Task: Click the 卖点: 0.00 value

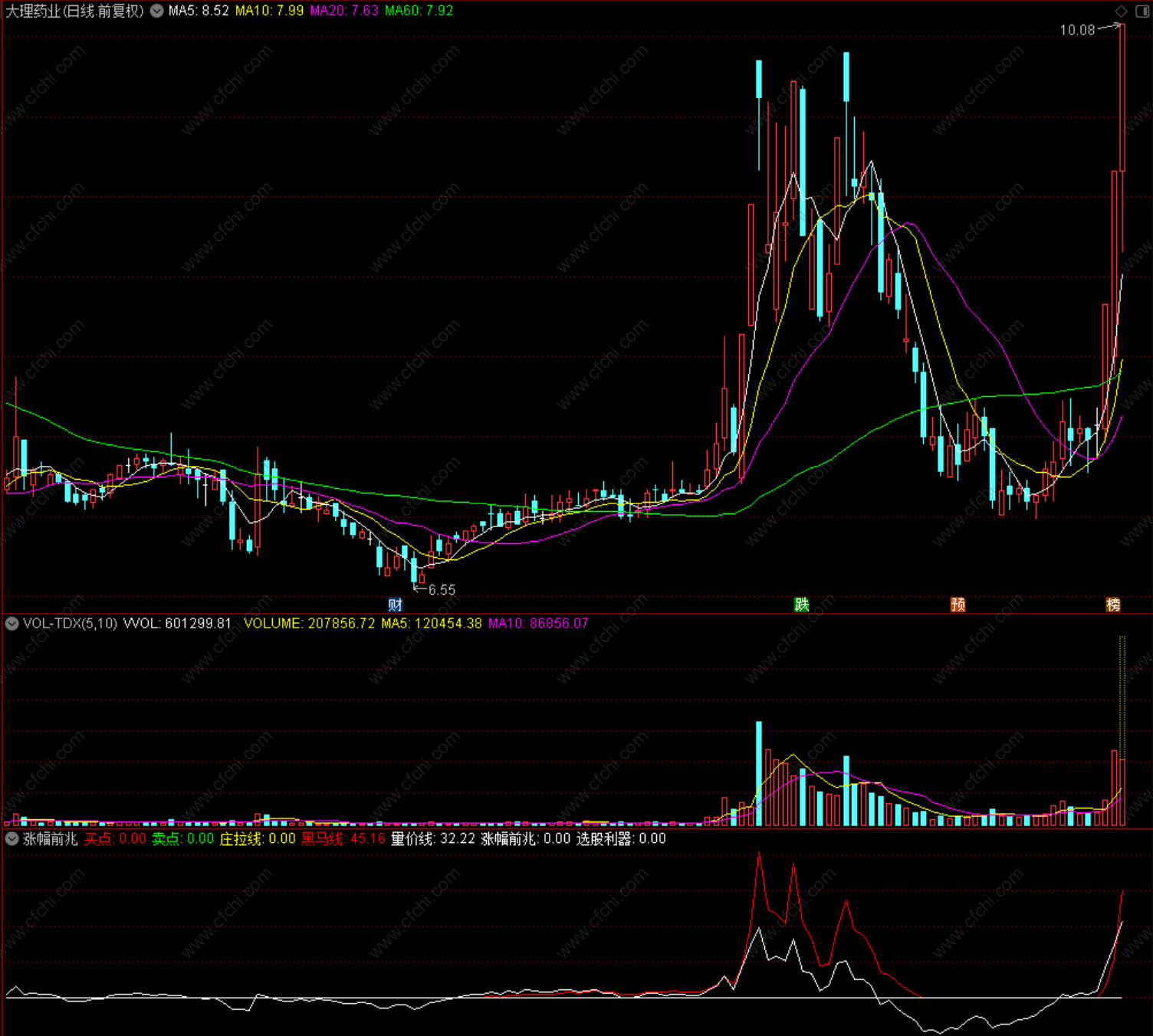Action: pyautogui.click(x=182, y=839)
